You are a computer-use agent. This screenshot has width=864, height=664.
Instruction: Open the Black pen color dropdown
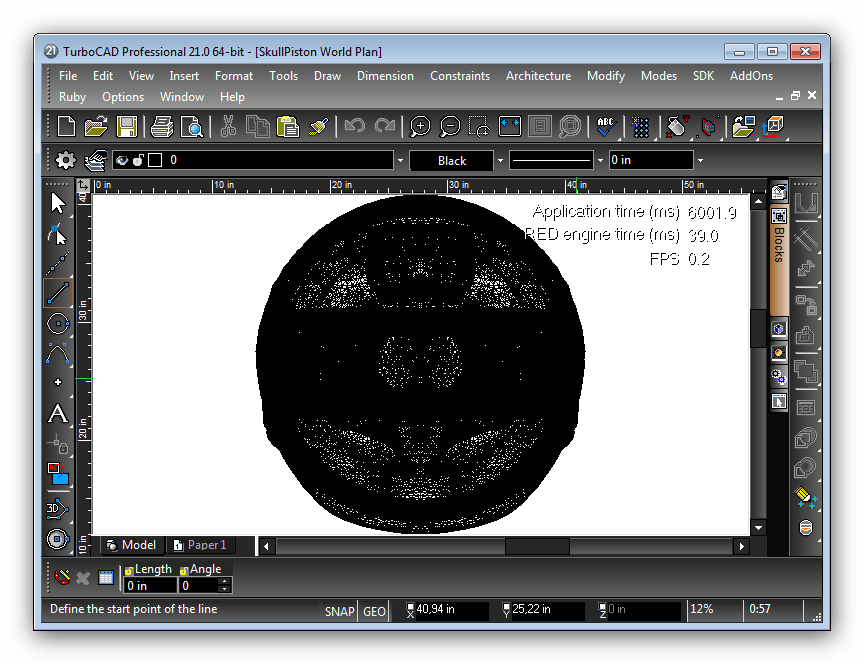(500, 160)
